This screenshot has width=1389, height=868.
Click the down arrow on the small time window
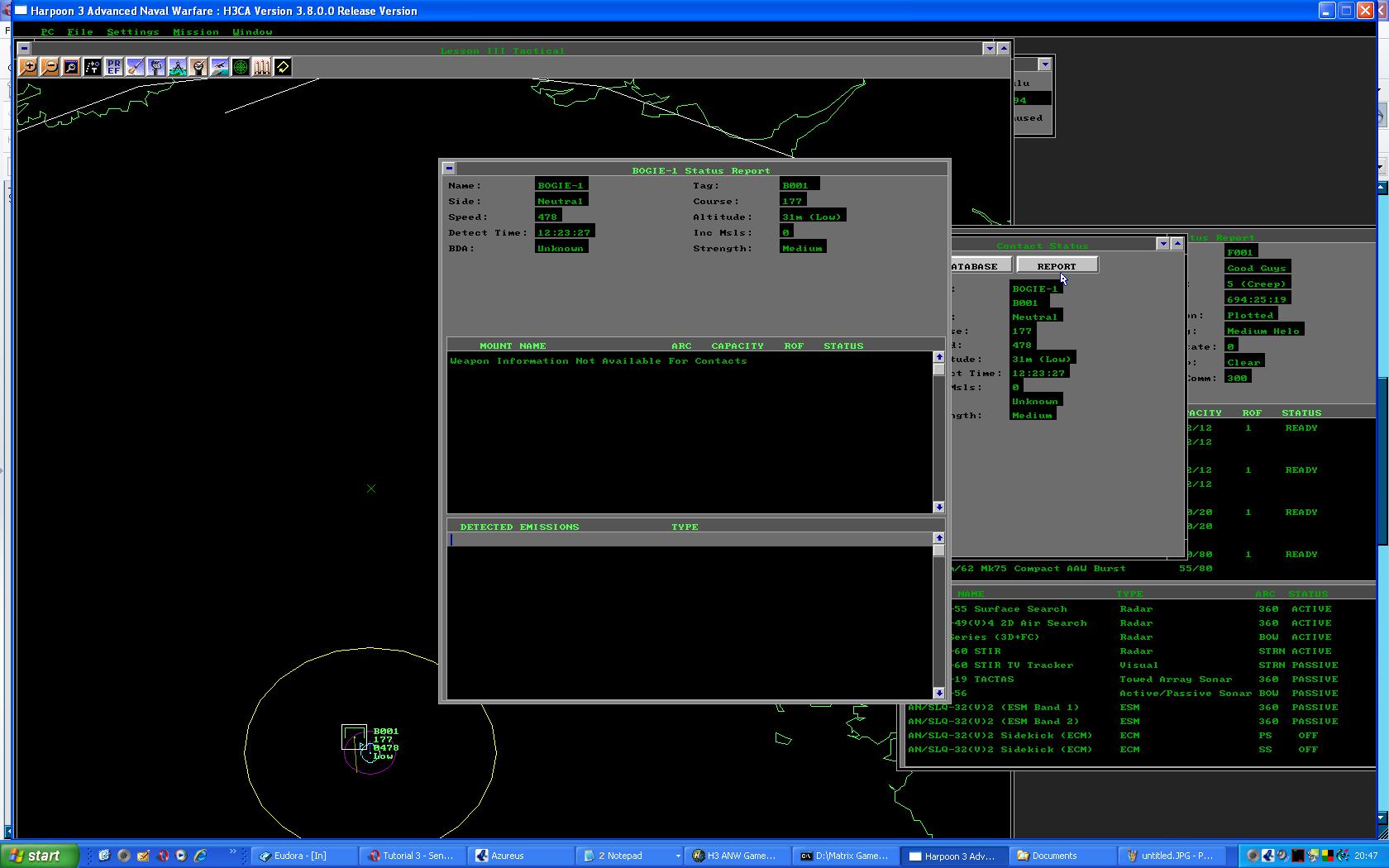click(x=1045, y=64)
